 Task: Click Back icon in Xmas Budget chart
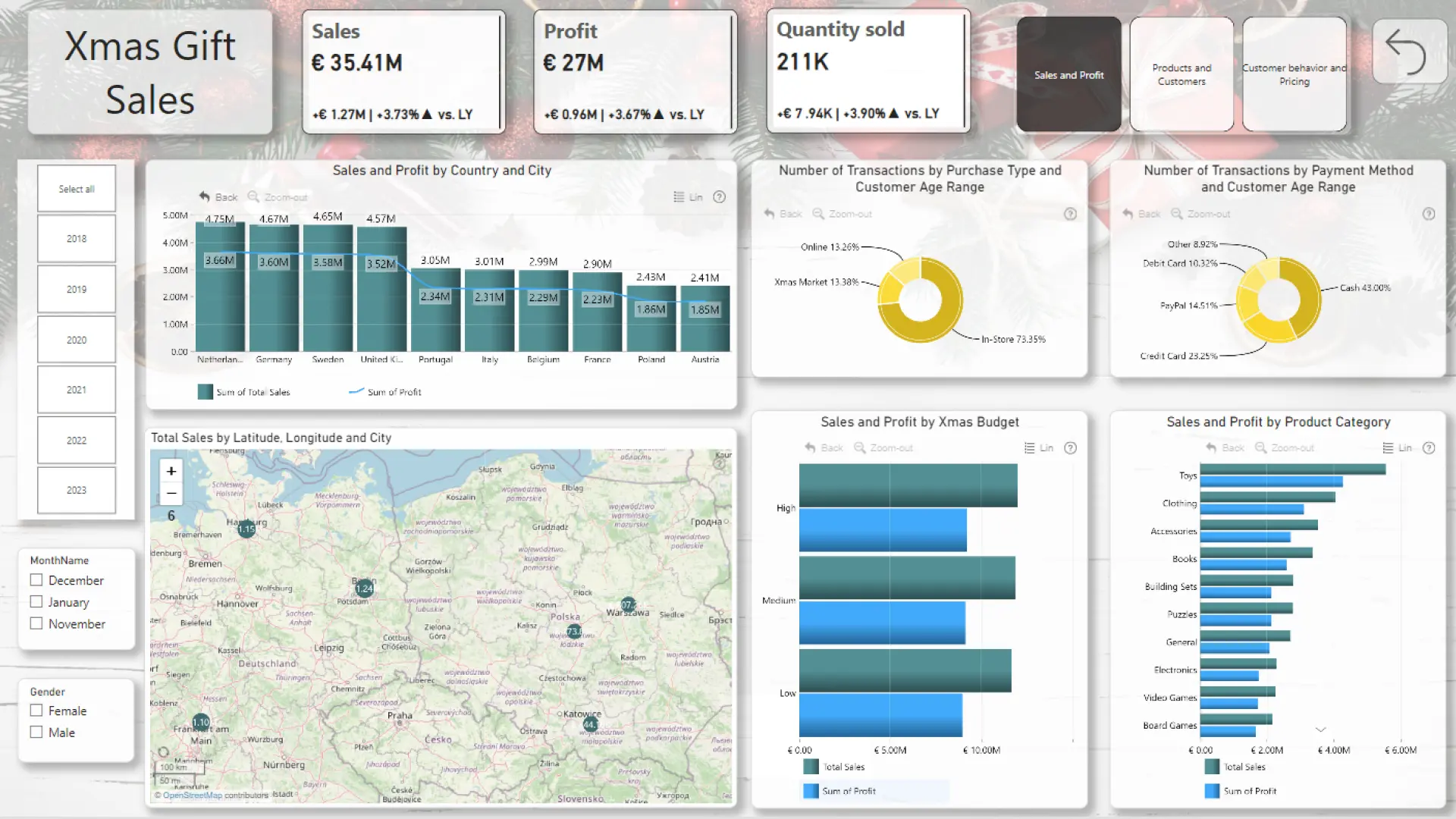tap(810, 447)
